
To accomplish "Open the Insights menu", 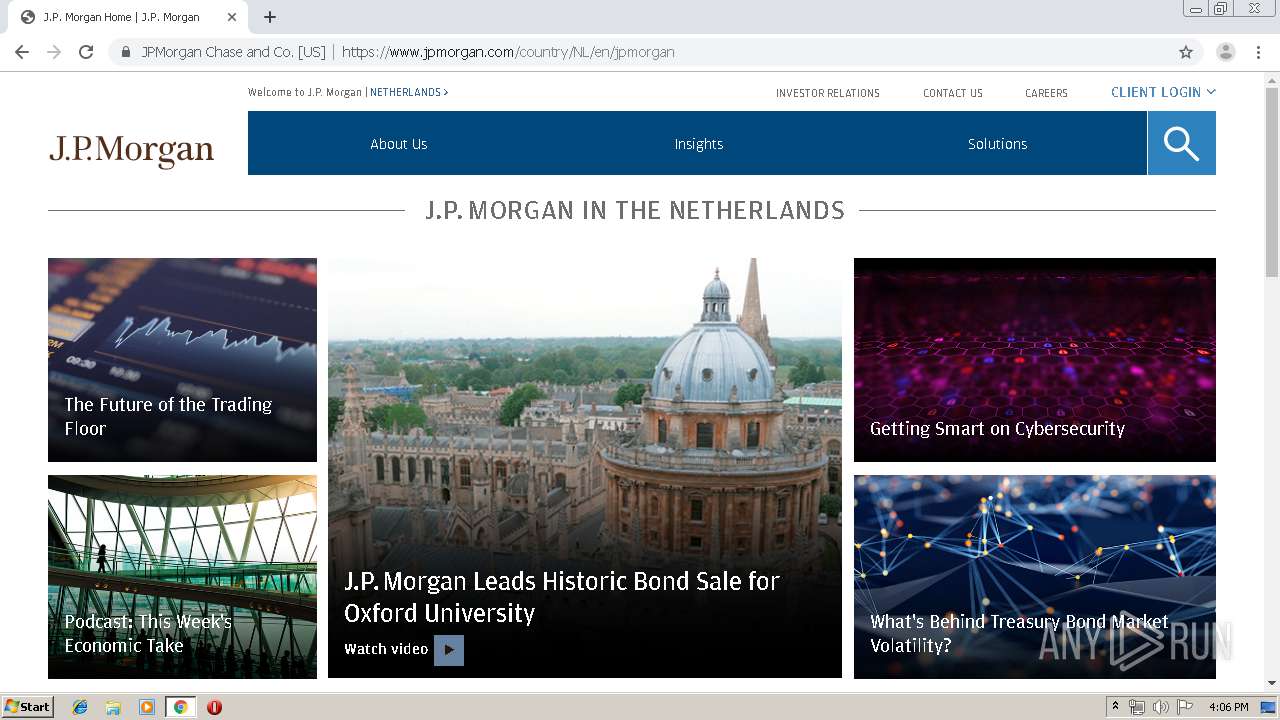I will [698, 144].
